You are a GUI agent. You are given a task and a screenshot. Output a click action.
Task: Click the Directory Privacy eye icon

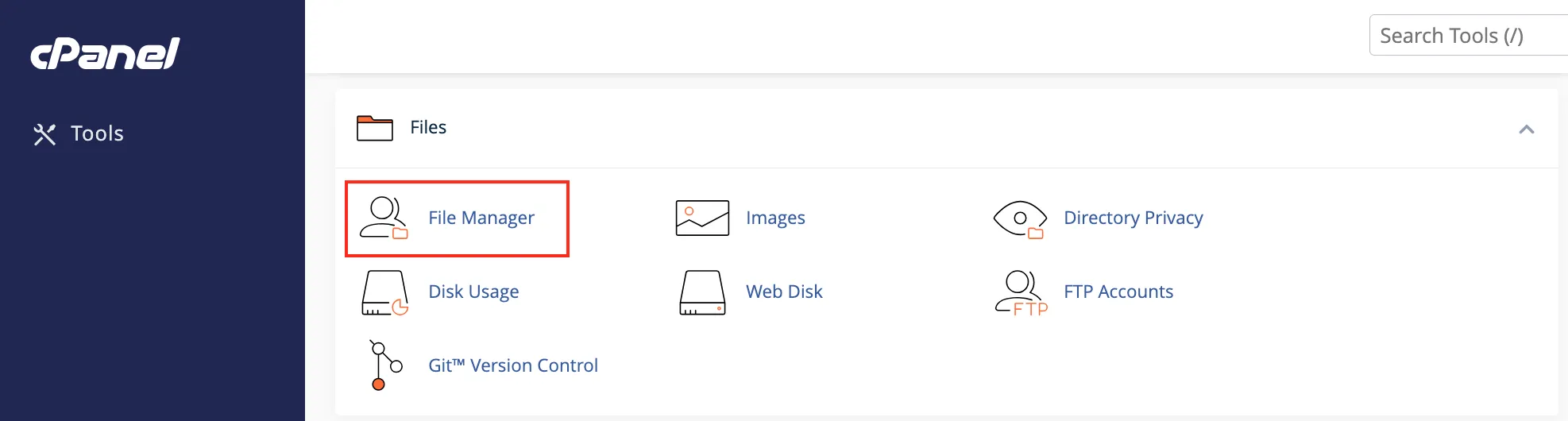coord(1020,218)
